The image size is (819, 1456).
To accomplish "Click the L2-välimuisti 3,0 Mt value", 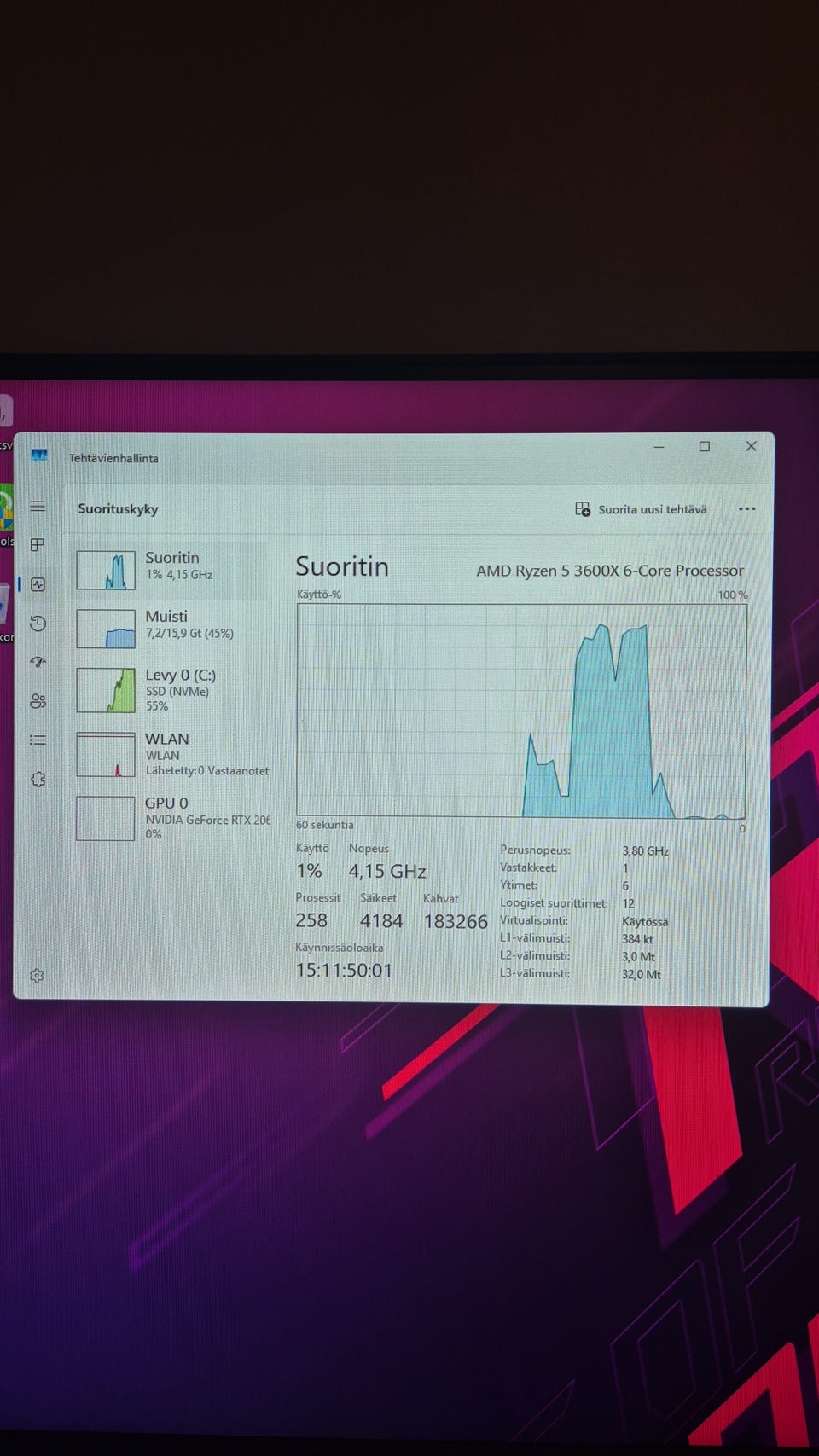I will click(x=638, y=957).
